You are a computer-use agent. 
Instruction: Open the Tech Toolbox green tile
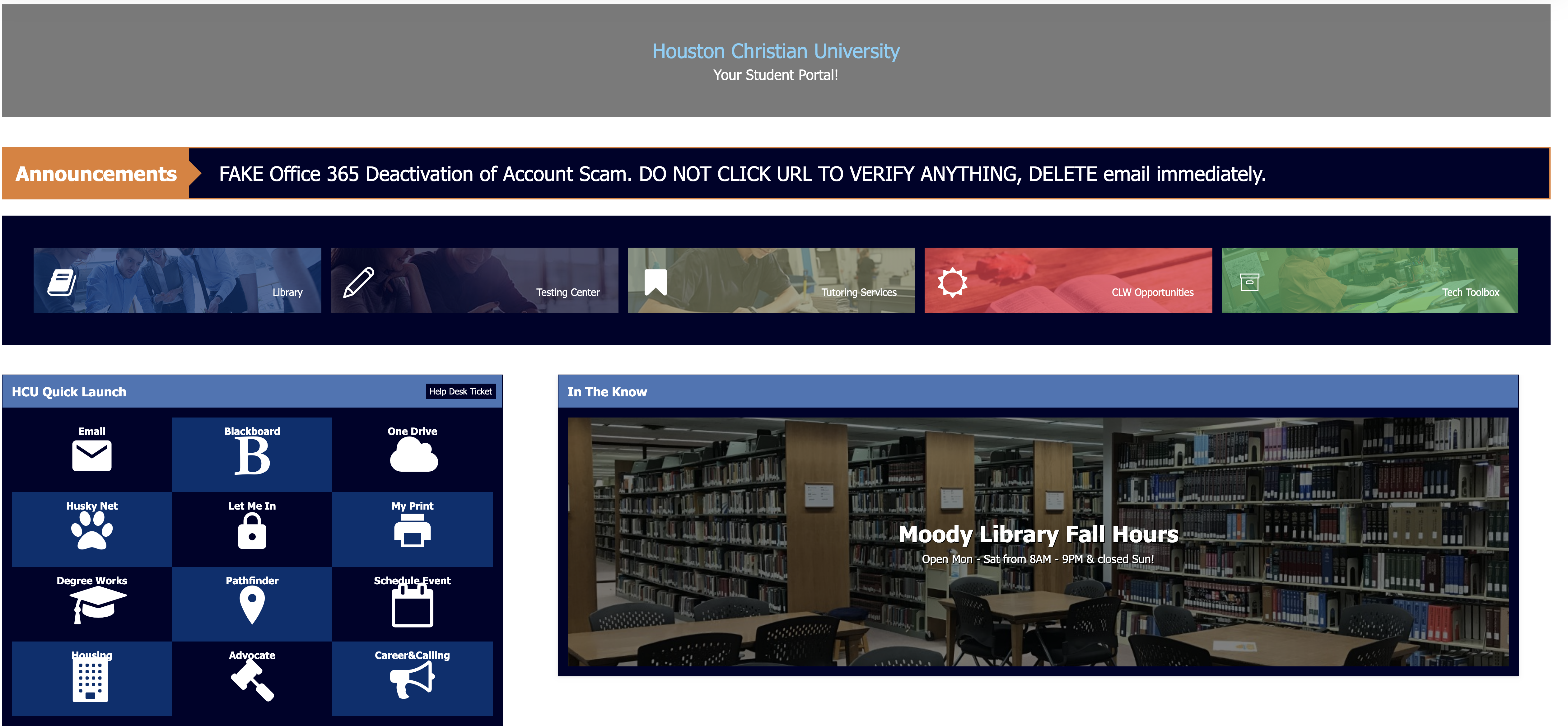point(1369,280)
